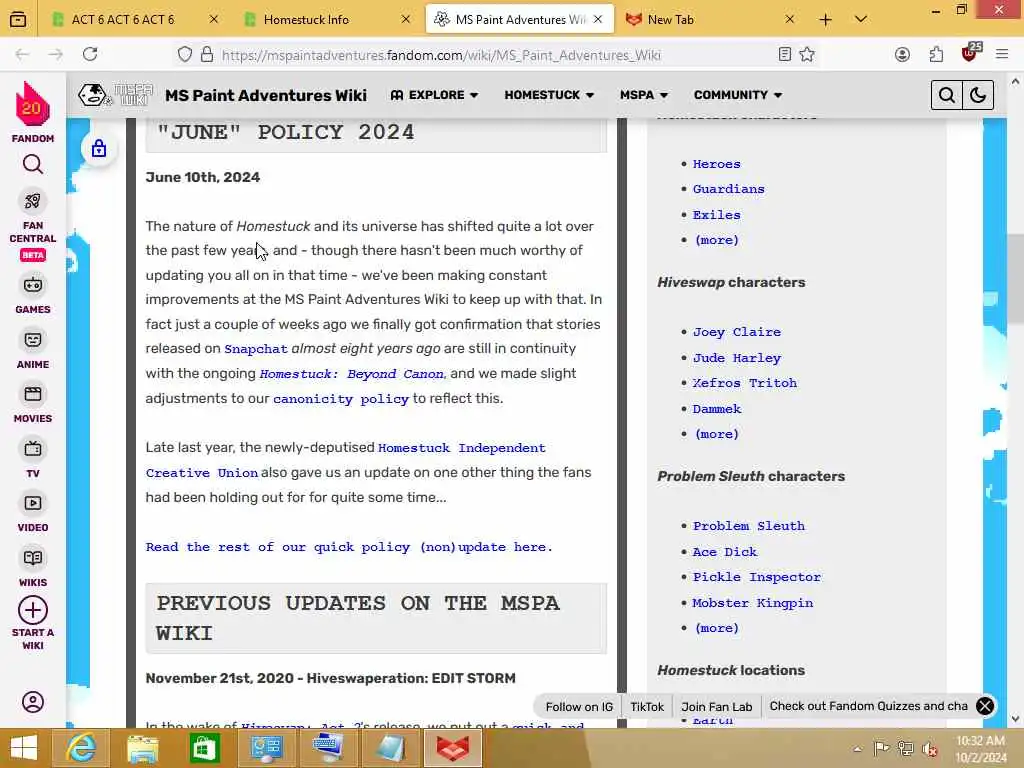This screenshot has width=1024, height=768.
Task: Close the New Tab tab
Action: point(790,20)
